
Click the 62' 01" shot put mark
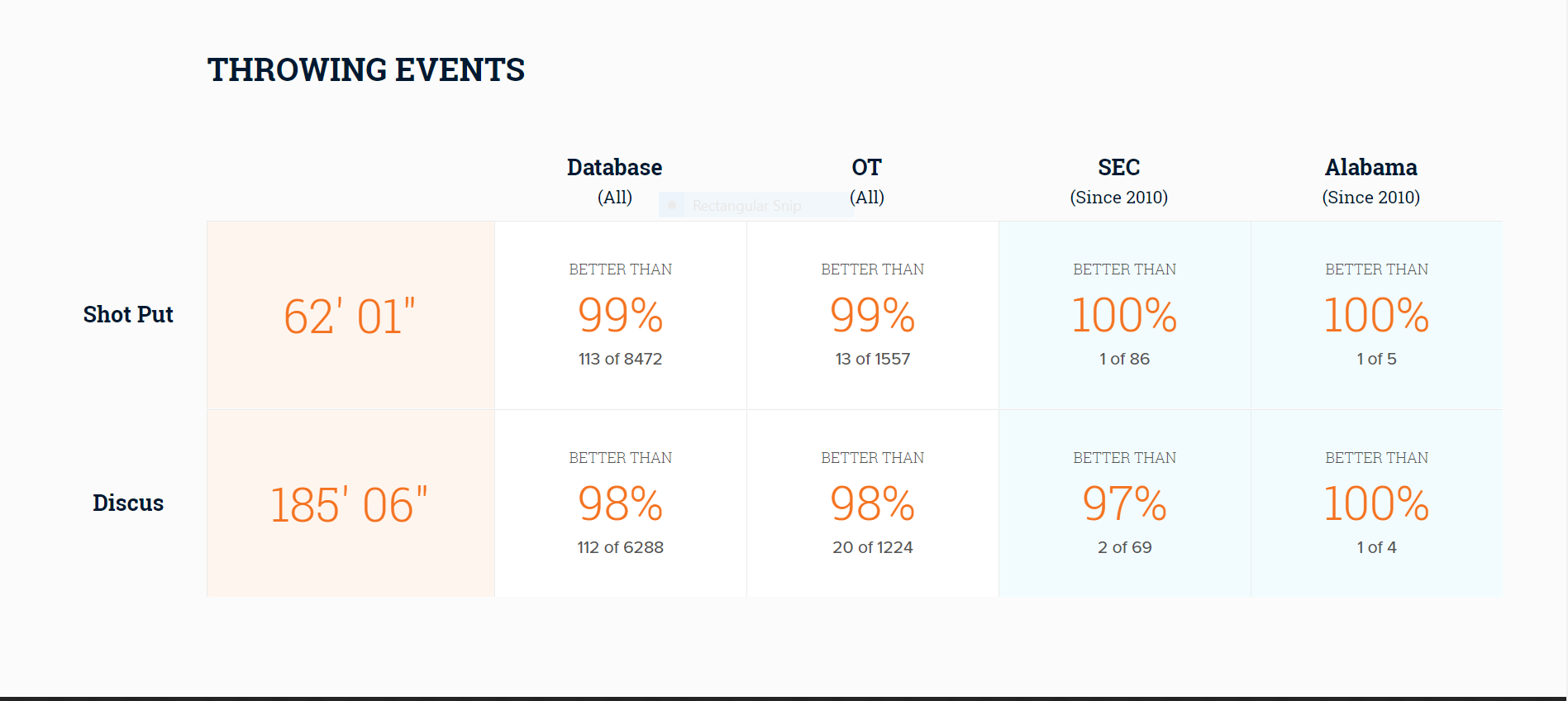[x=350, y=316]
